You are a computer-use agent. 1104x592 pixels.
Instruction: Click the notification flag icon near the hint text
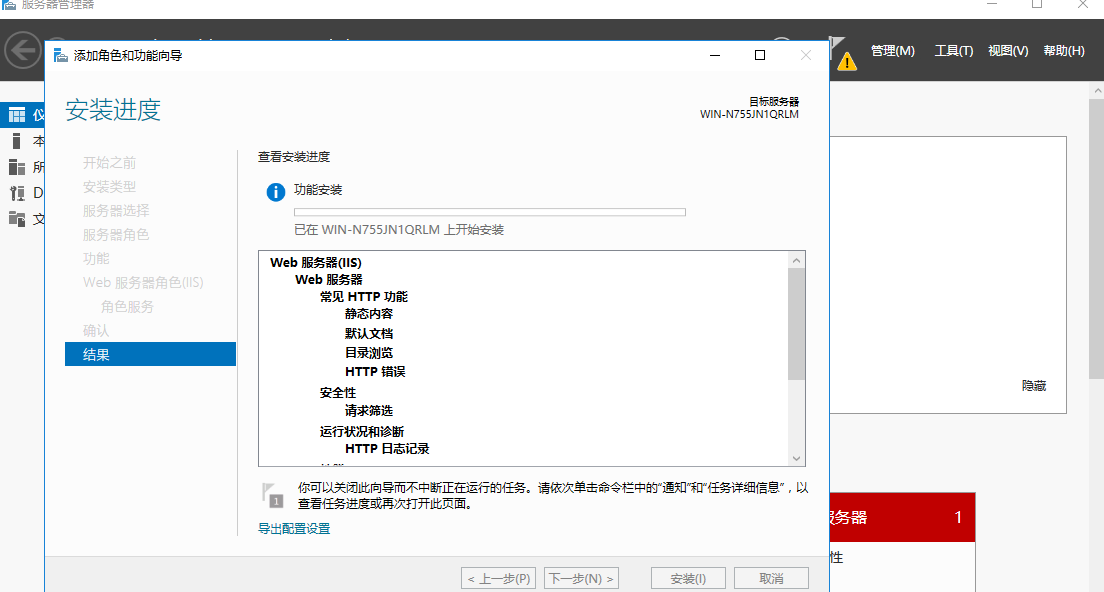click(272, 495)
